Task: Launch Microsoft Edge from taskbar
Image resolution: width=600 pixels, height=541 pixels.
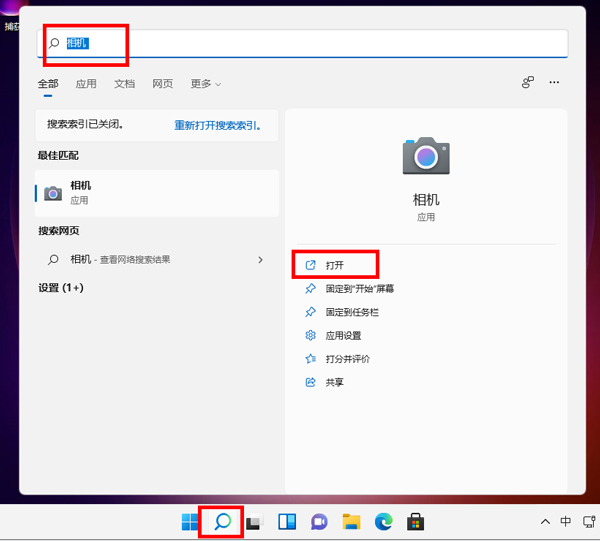Action: point(383,521)
